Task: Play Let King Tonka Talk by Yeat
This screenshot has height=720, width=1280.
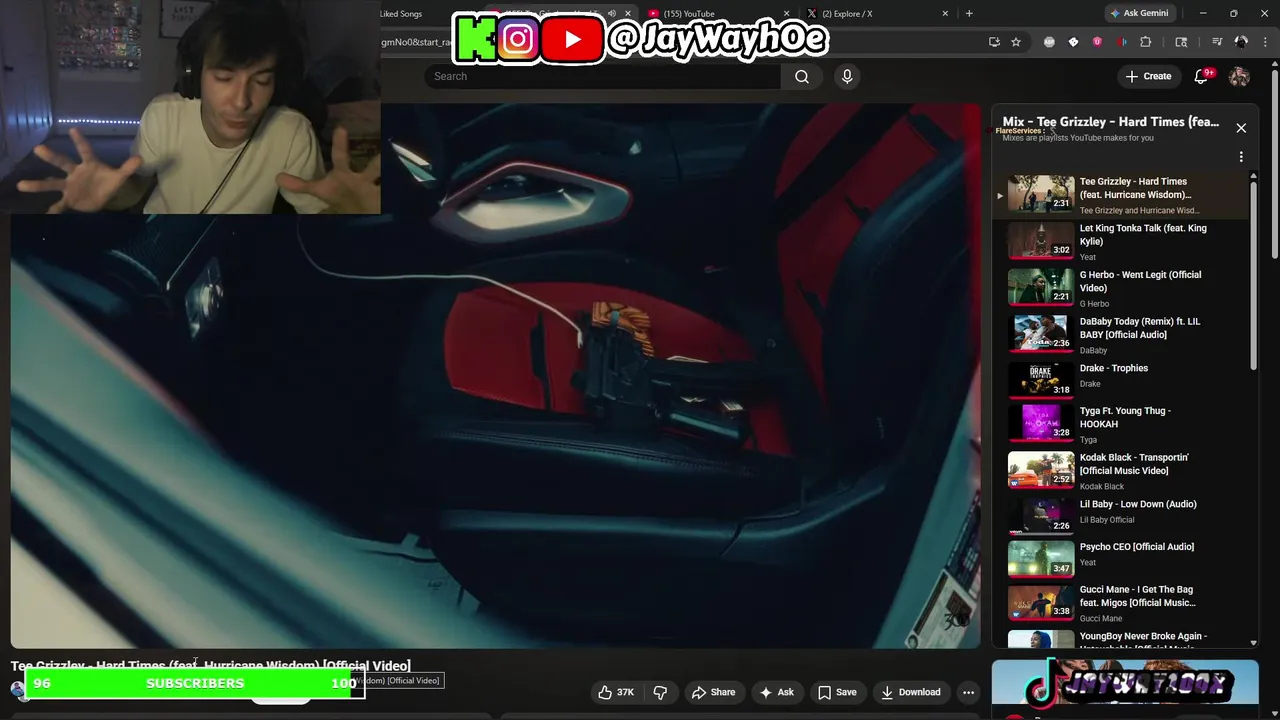Action: click(1120, 241)
